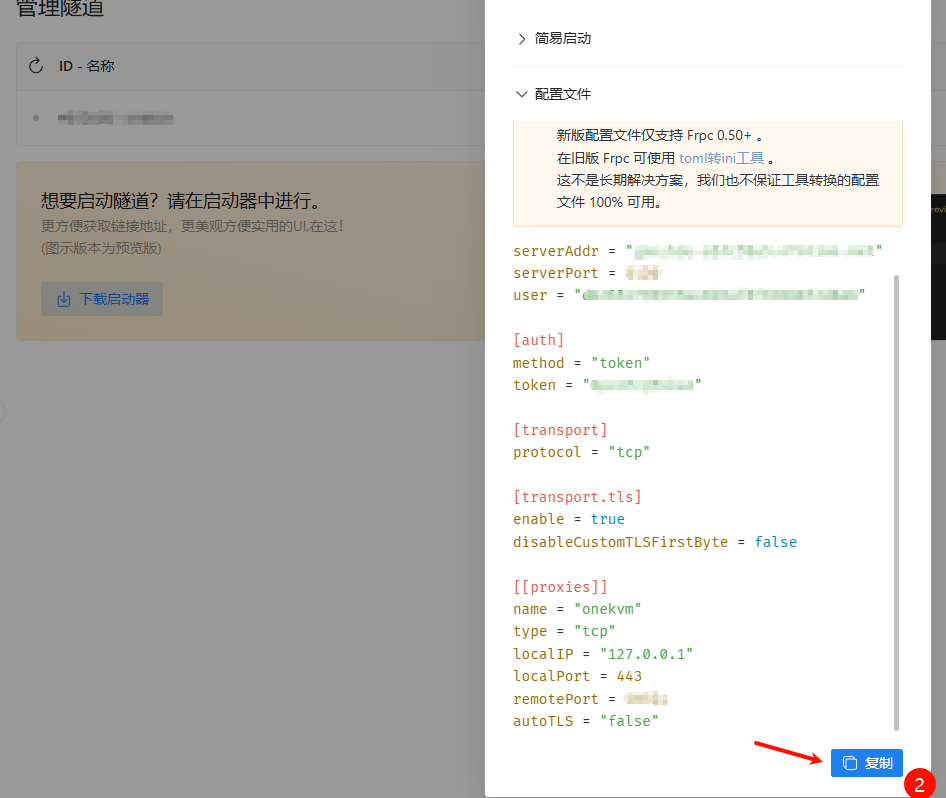Expand the 简易启动 section chevron

(x=521, y=39)
